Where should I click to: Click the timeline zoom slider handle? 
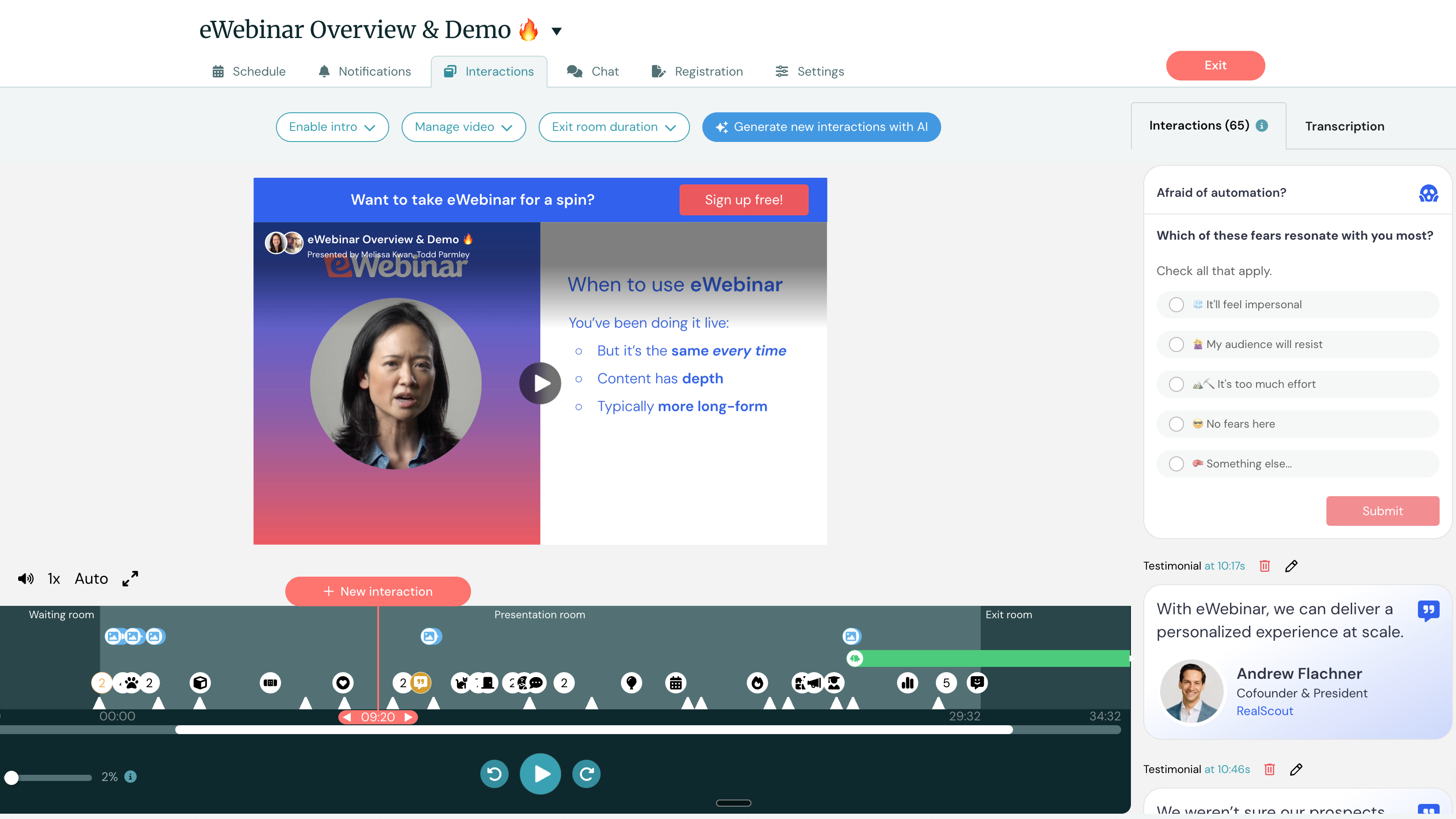(11, 778)
